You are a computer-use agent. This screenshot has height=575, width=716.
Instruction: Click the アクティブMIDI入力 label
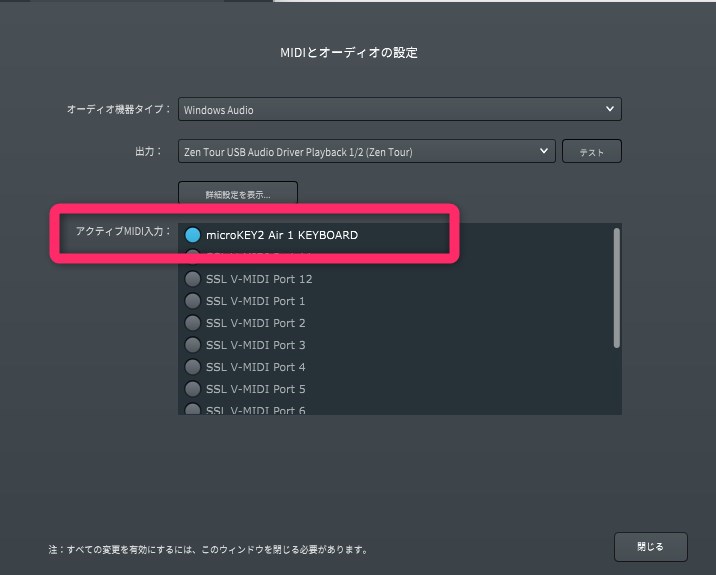pyautogui.click(x=123, y=232)
